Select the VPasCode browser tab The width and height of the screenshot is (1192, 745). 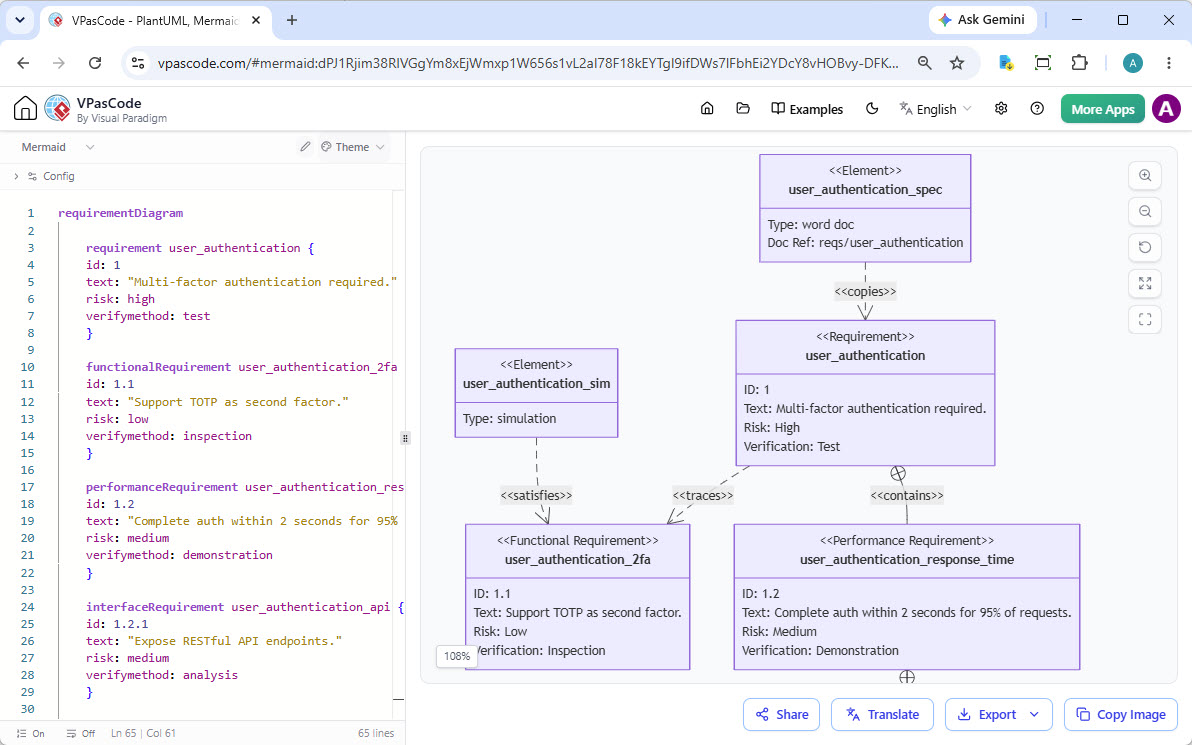154,21
